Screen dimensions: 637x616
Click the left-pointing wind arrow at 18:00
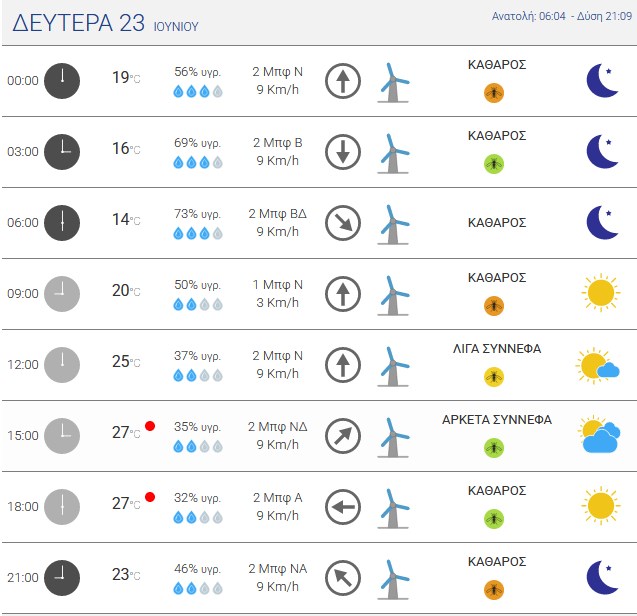(343, 507)
